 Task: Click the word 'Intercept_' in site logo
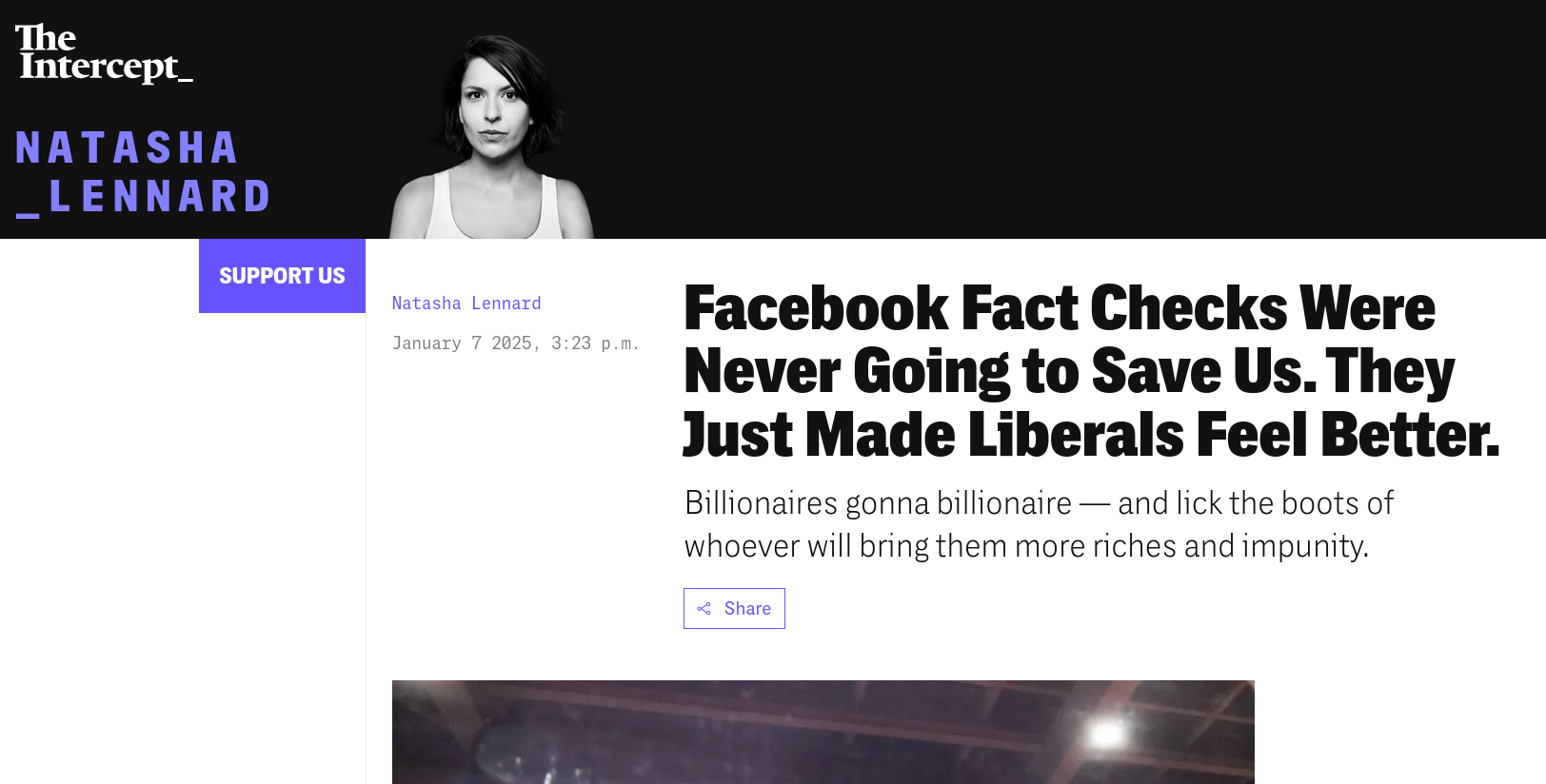(106, 67)
